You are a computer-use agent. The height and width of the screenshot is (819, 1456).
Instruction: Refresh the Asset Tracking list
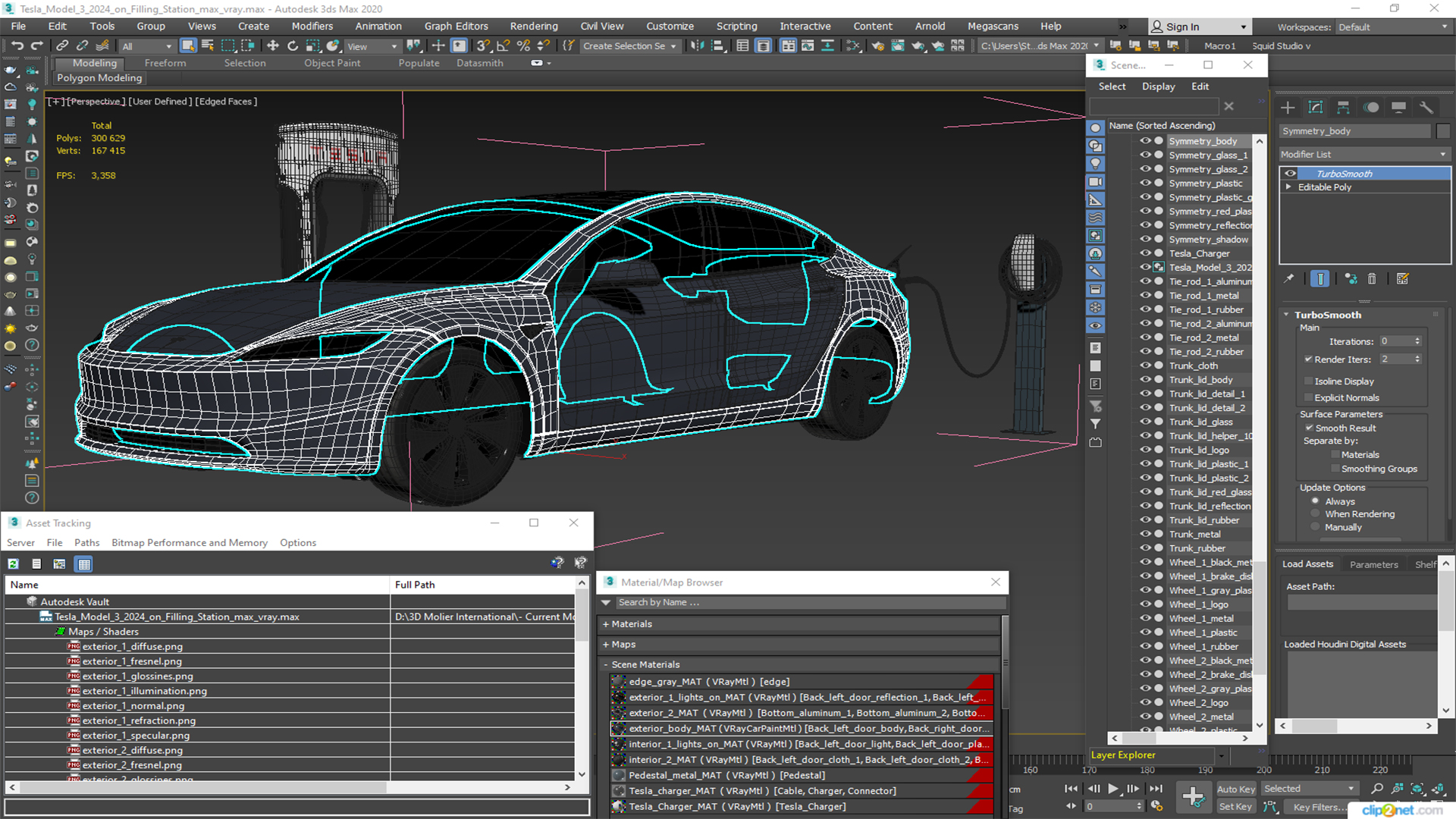point(14,563)
